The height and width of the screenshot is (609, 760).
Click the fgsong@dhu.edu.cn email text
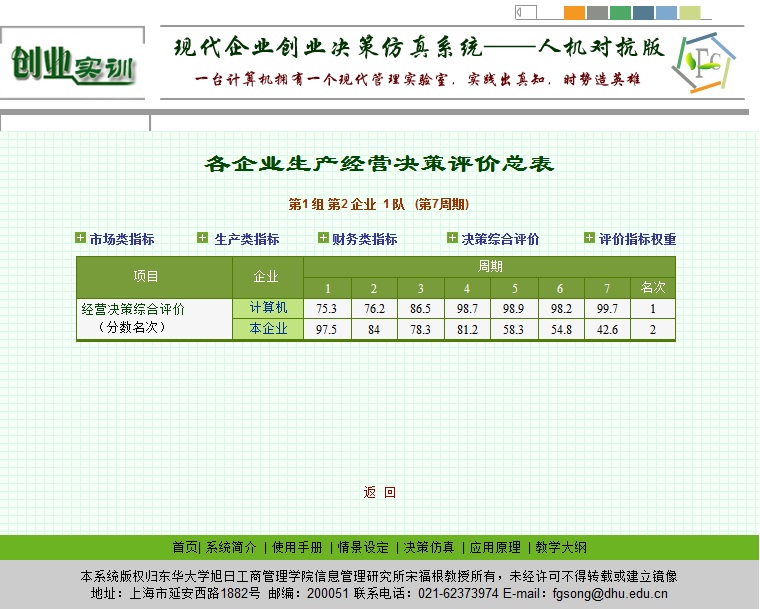610,593
